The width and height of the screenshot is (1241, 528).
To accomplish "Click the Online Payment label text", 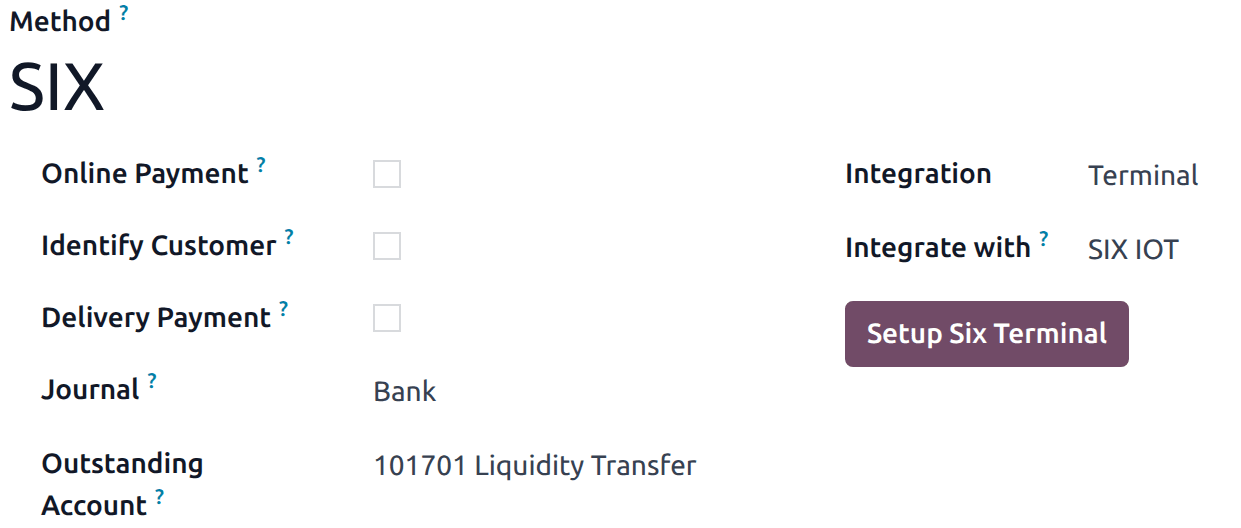I will tap(144, 174).
